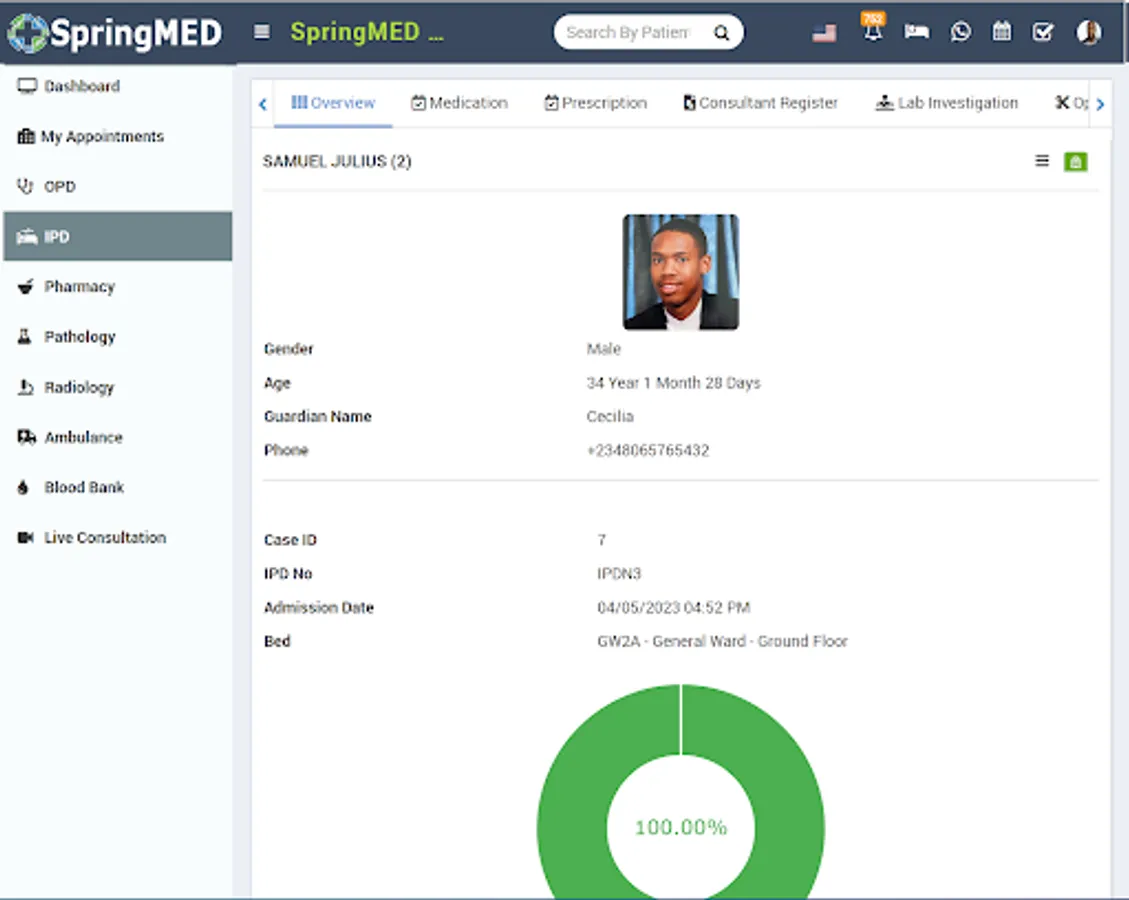Image resolution: width=1129 pixels, height=900 pixels.
Task: Click the admission date 04/05/2023 04:52 PM
Action: click(x=674, y=608)
